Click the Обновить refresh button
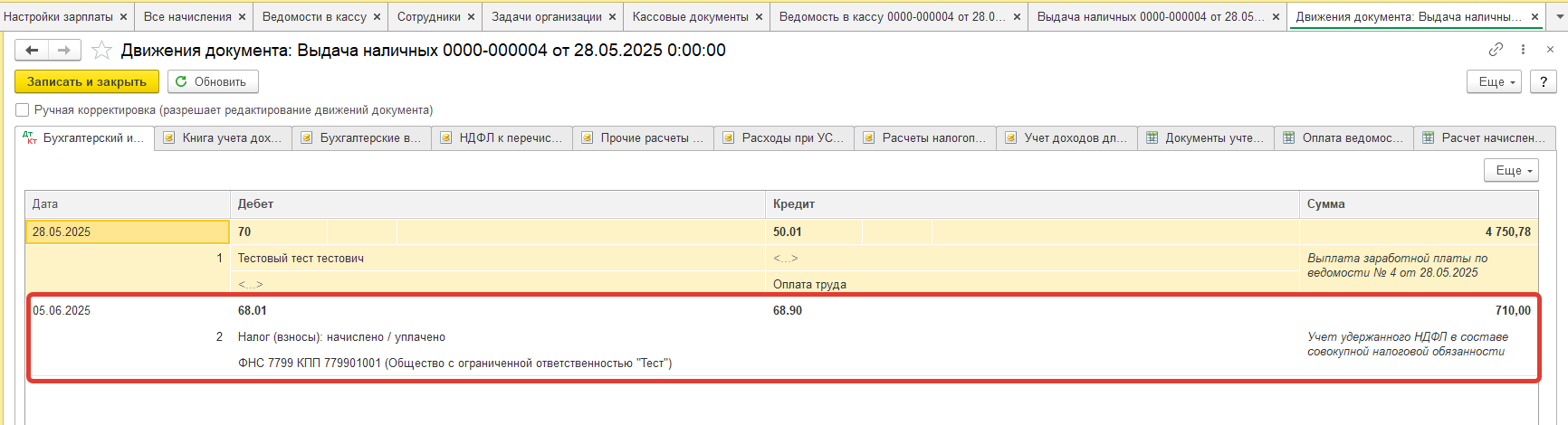 click(x=213, y=81)
